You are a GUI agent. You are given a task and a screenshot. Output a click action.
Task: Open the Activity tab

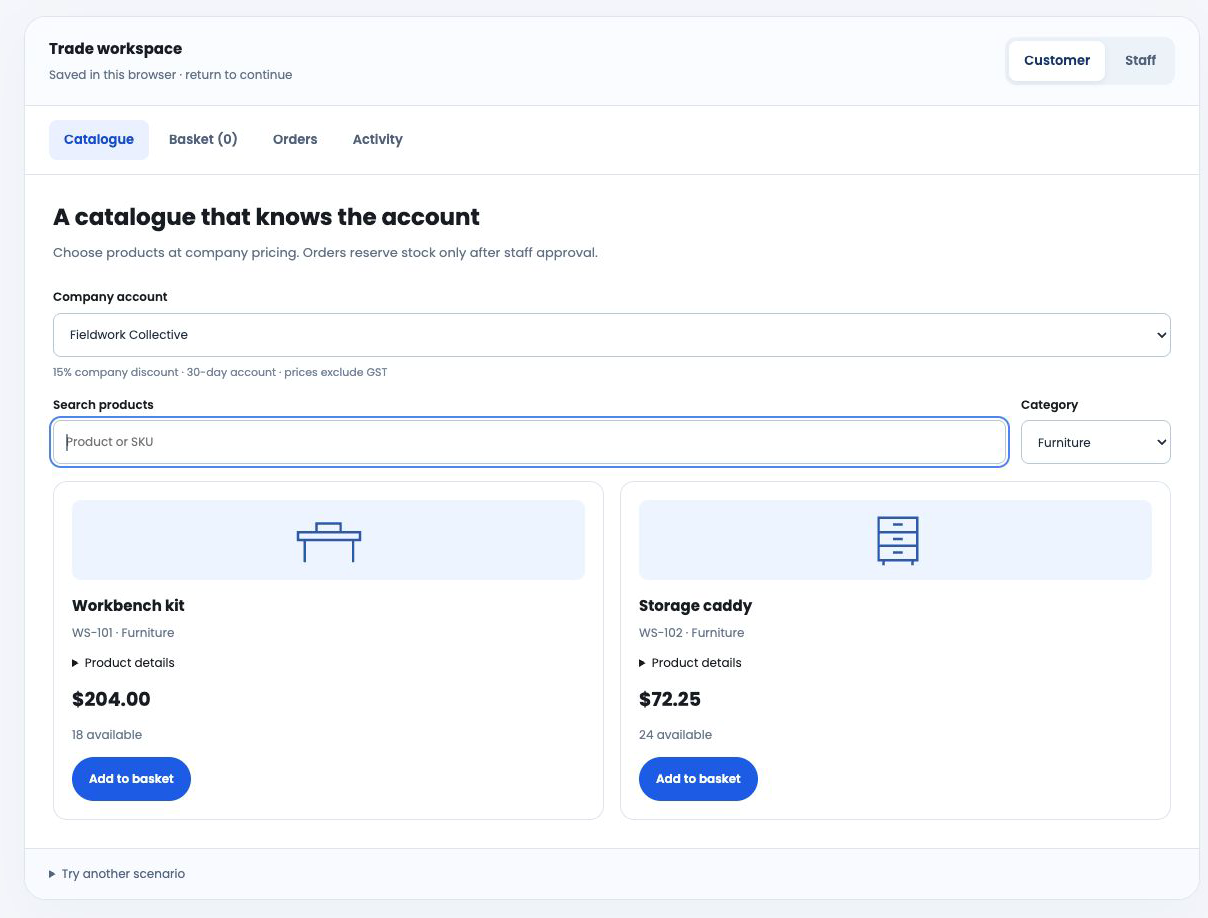click(377, 140)
